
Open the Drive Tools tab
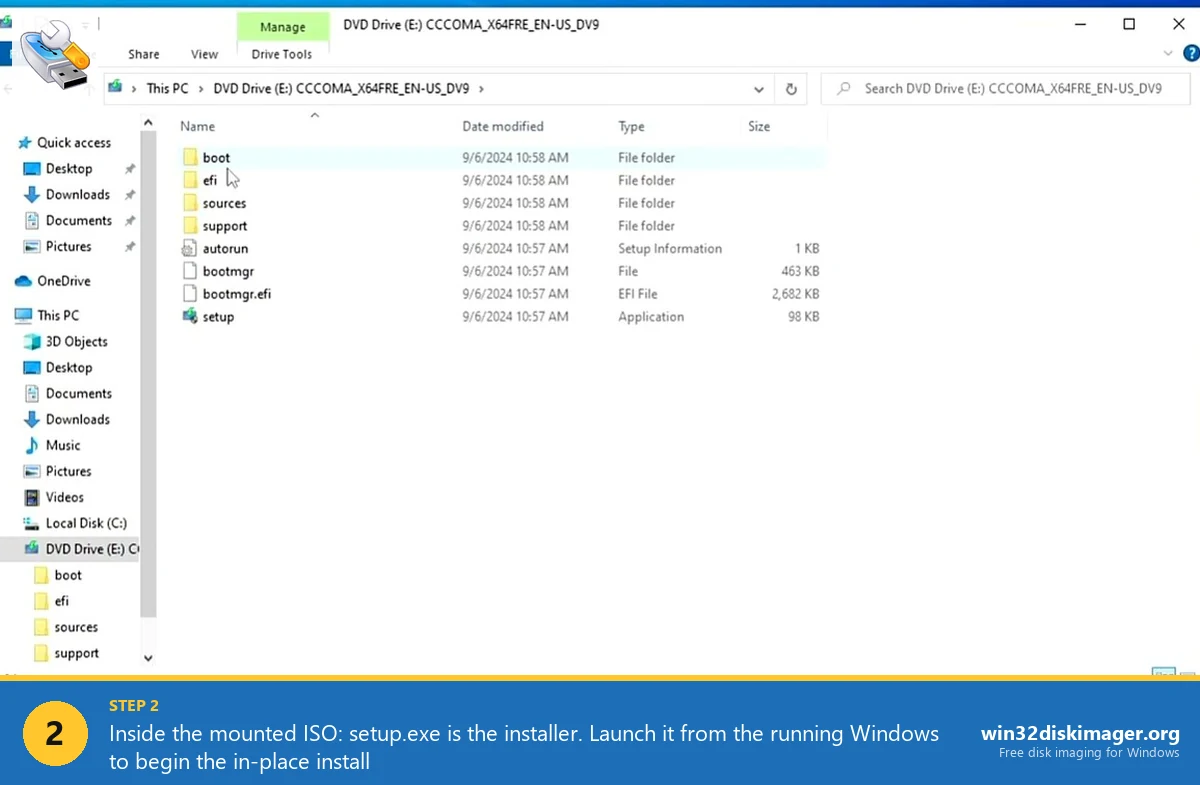[x=282, y=54]
